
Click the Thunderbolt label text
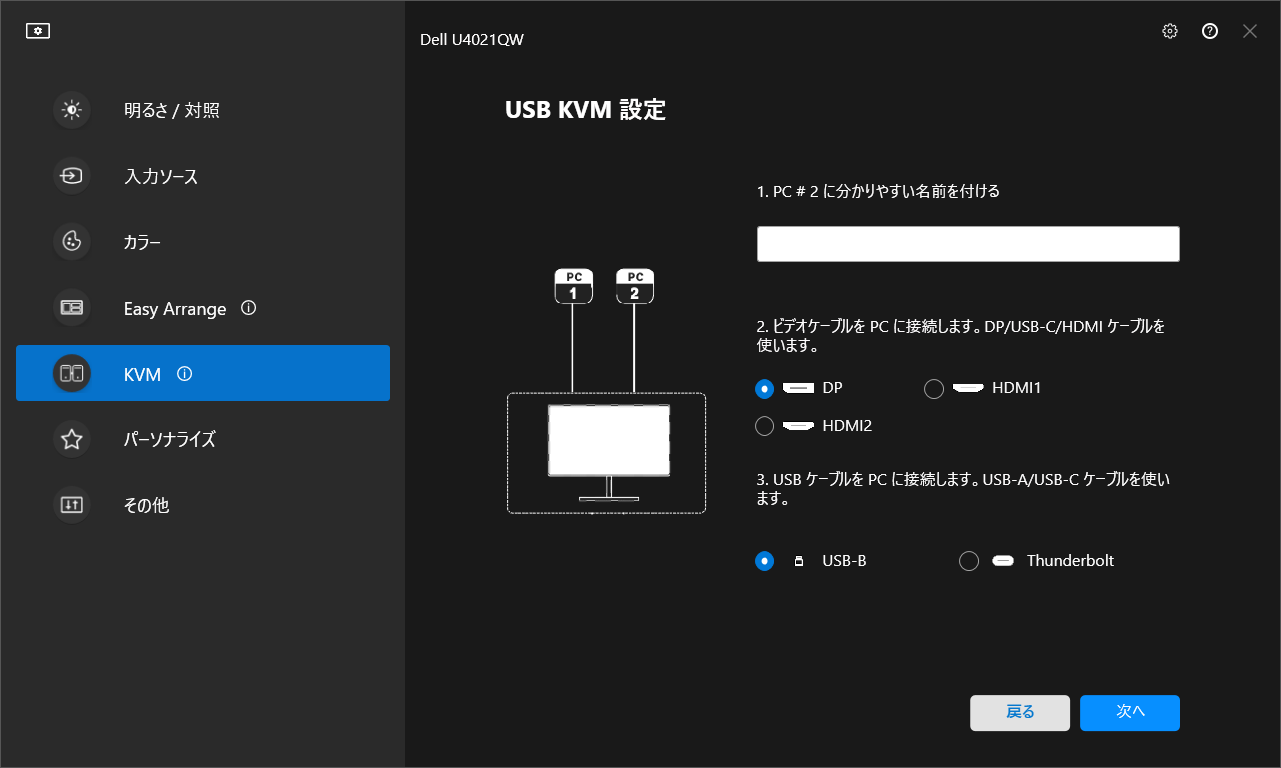(x=1070, y=561)
